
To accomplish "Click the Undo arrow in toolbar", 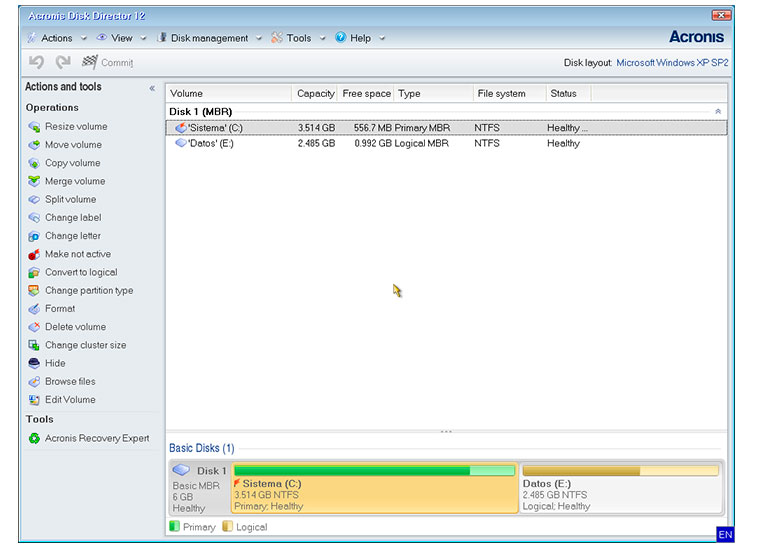I will pos(36,62).
